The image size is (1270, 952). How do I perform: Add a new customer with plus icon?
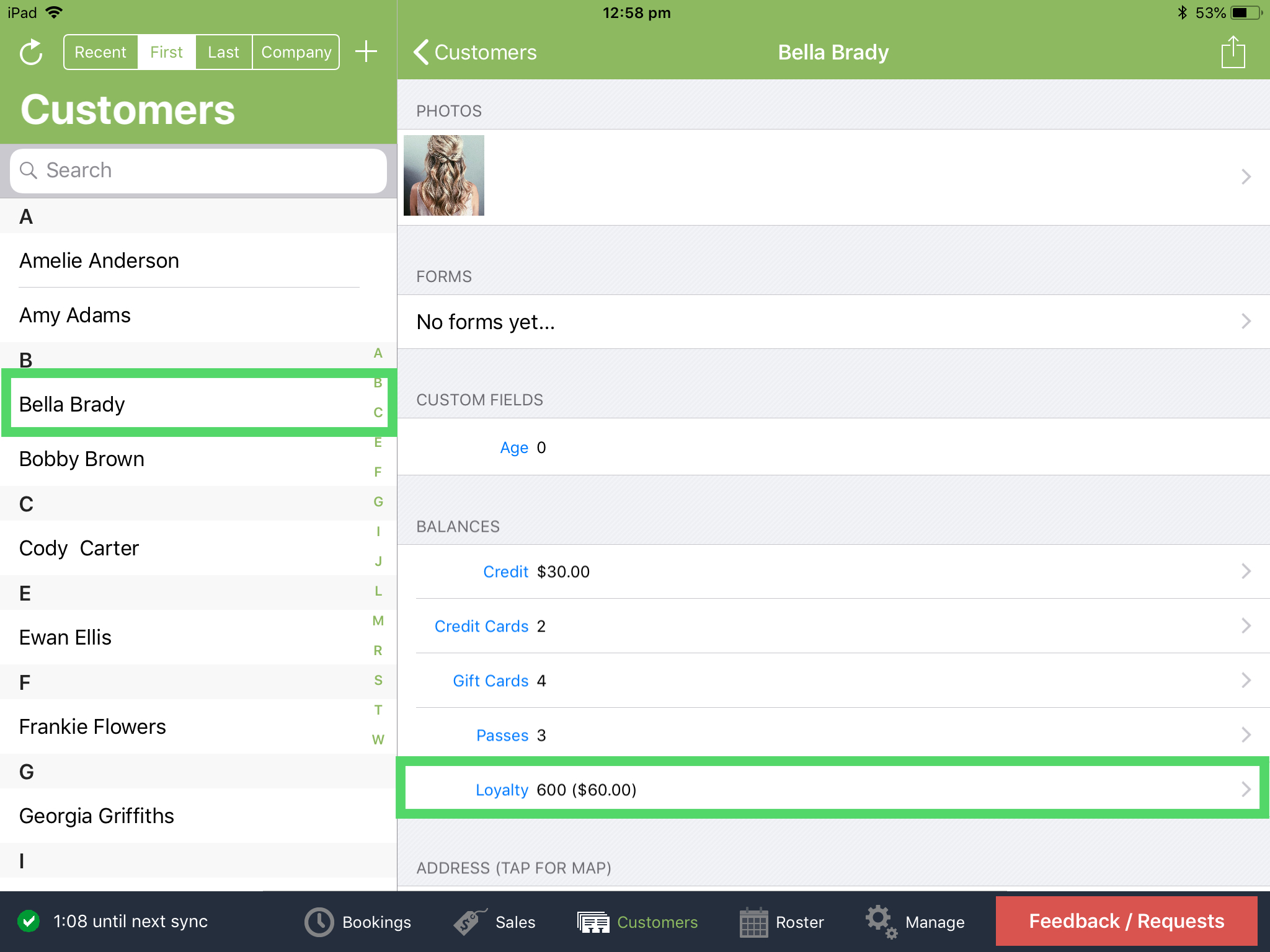pos(366,51)
